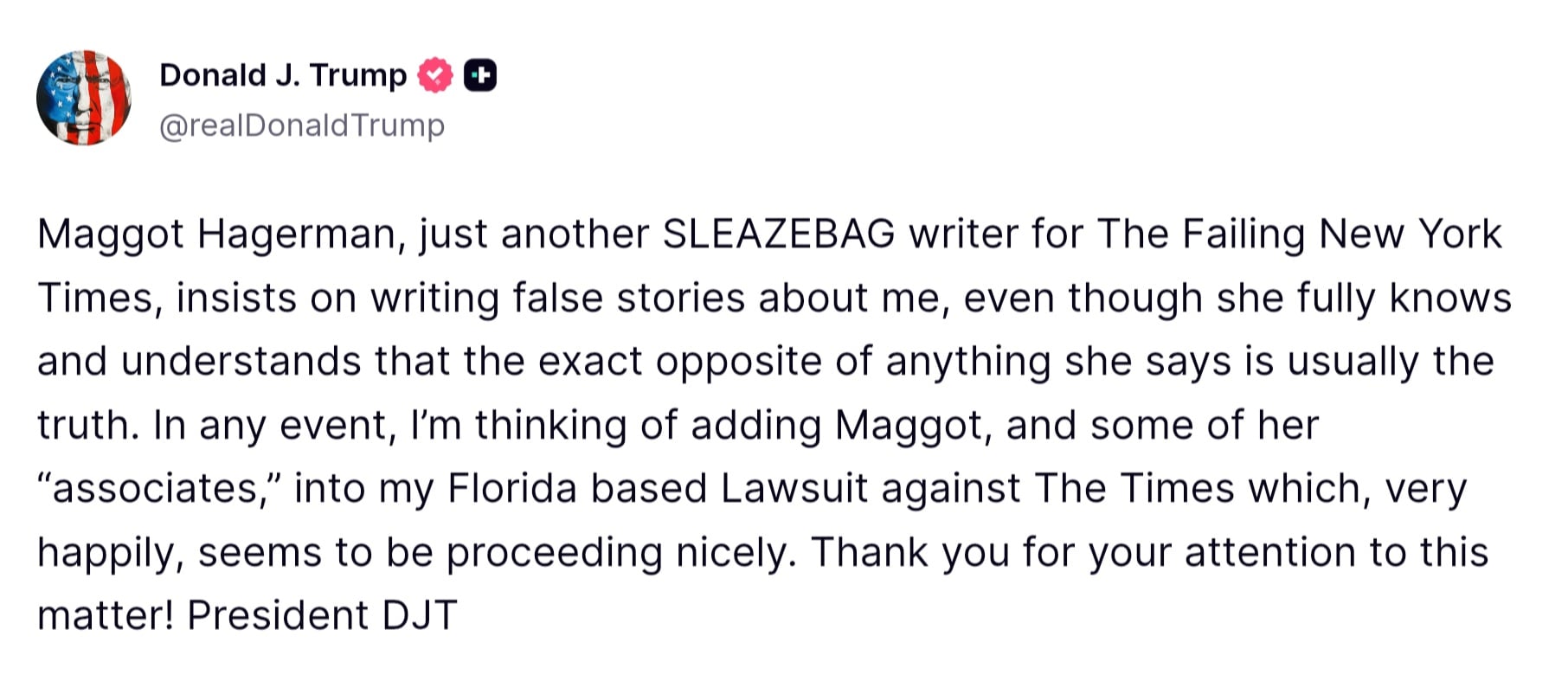Click the quoted word "associates,"
Screen dimensions: 1568x681
coord(159,489)
